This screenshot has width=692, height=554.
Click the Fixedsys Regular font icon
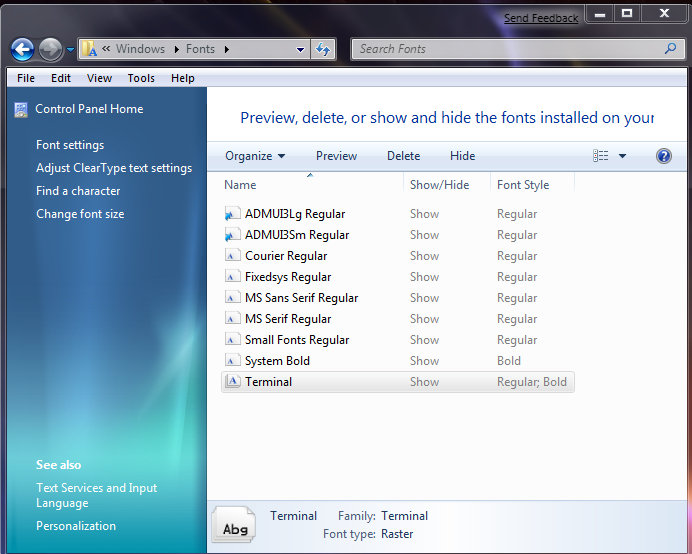(x=232, y=277)
